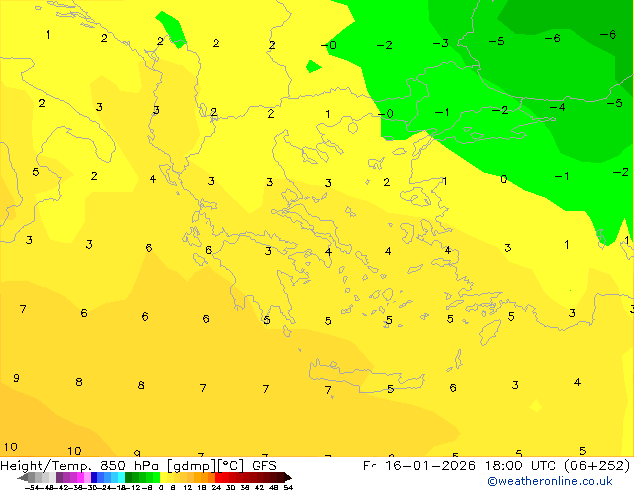This screenshot has height=490, width=634.
Task: Select the yellow swatch above 0 in legend
Action: [163, 477]
